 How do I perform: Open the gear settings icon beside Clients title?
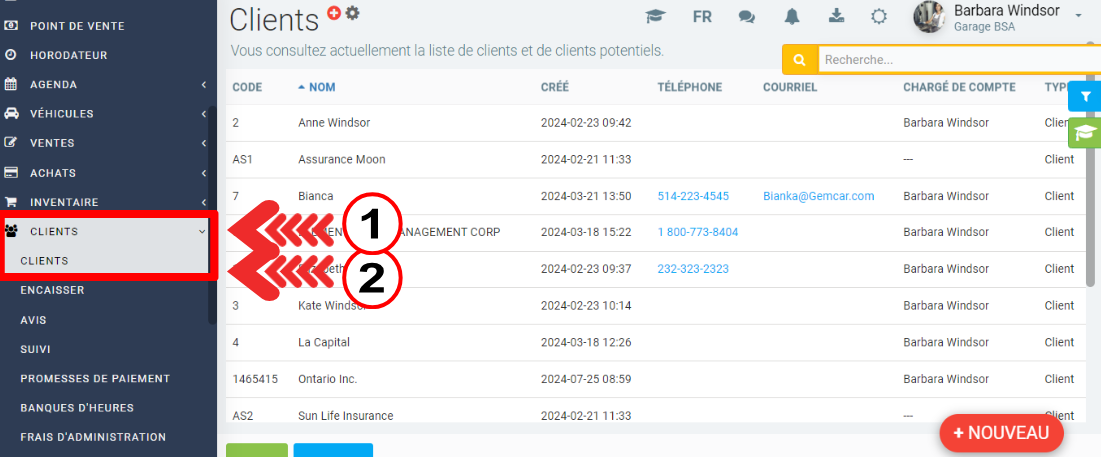[352, 13]
